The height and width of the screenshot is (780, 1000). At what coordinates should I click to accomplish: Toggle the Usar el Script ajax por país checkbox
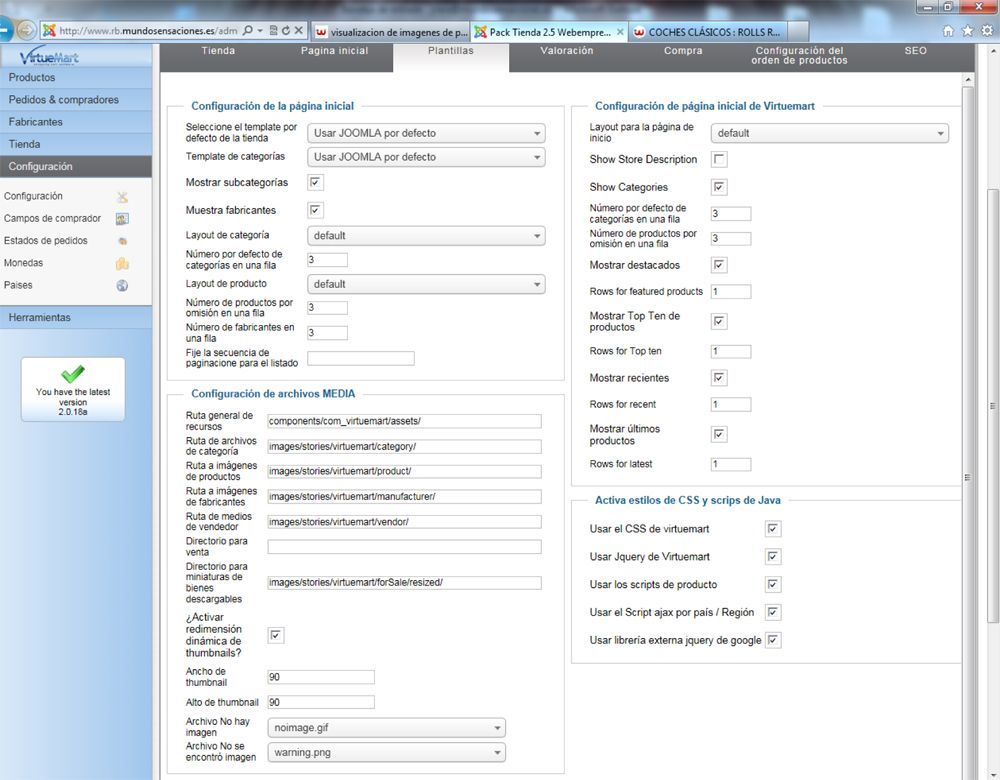773,613
